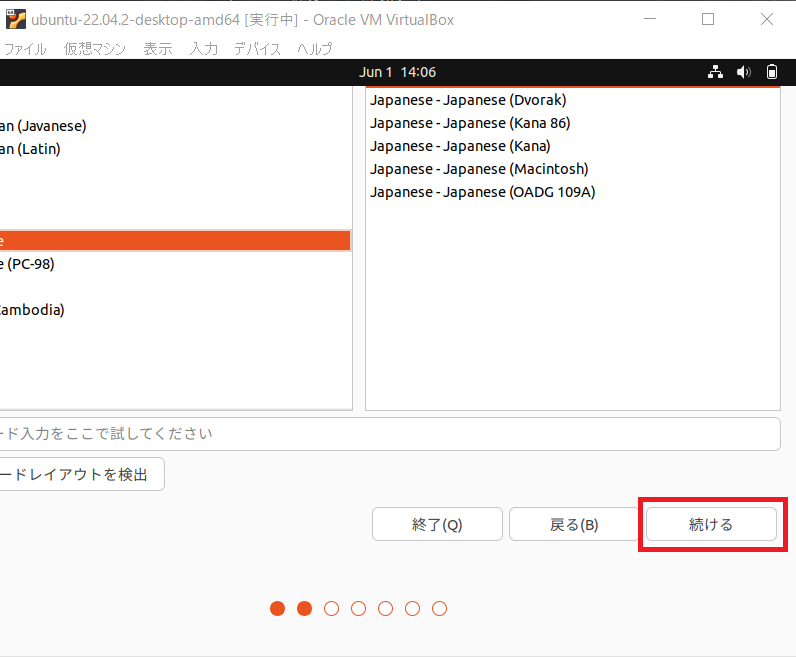796x657 pixels.
Task: Select the Cambodia language row
Action: (176, 310)
